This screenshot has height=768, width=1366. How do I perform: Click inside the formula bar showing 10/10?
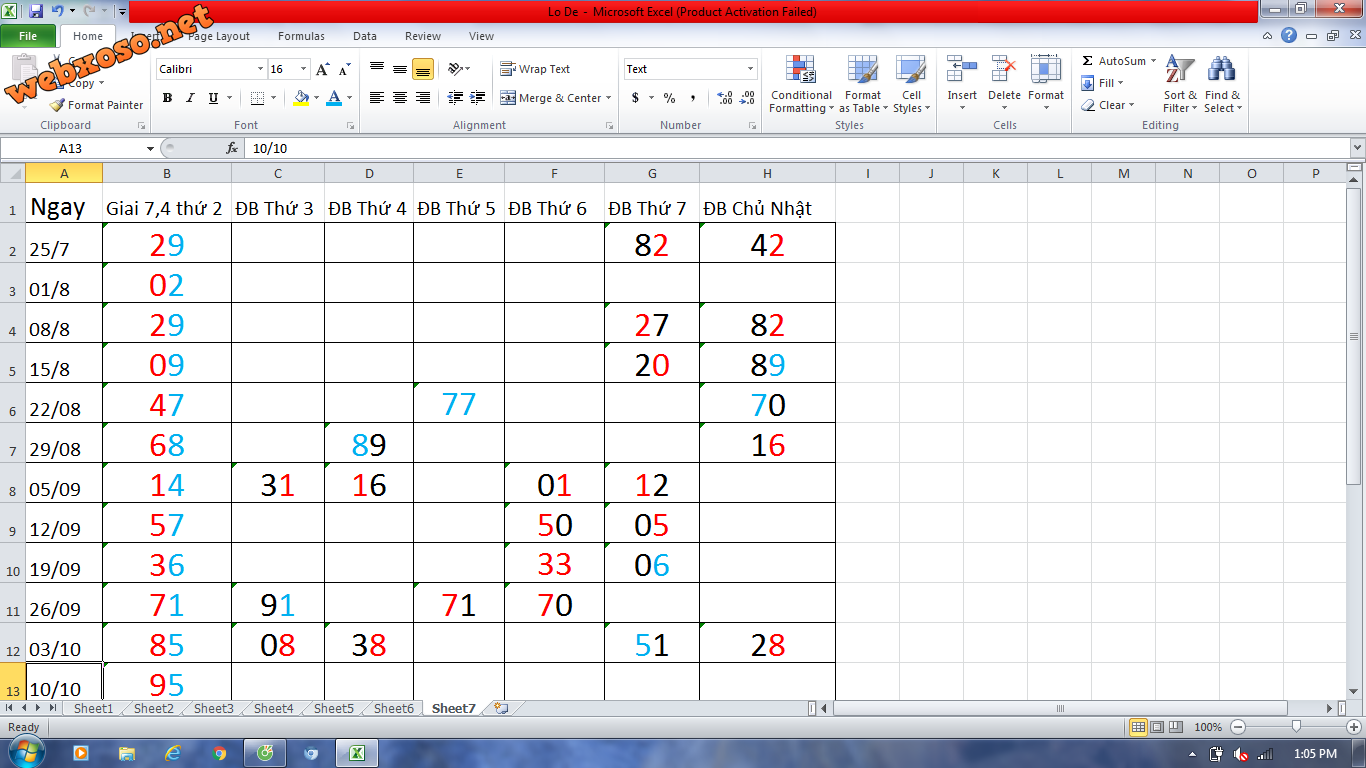700,148
